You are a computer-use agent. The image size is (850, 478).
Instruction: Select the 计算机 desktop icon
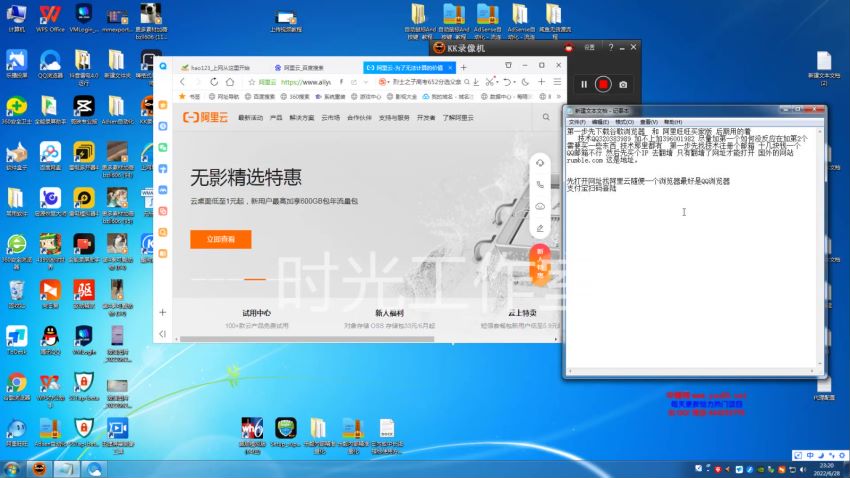pyautogui.click(x=16, y=18)
